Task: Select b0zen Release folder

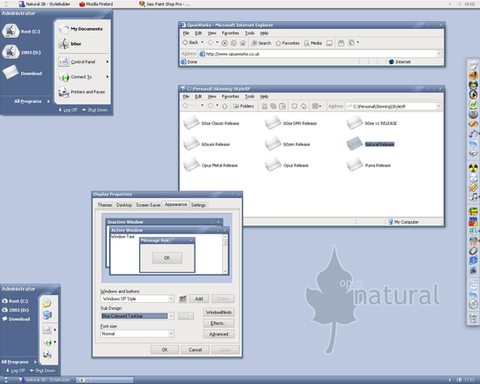Action: click(288, 144)
